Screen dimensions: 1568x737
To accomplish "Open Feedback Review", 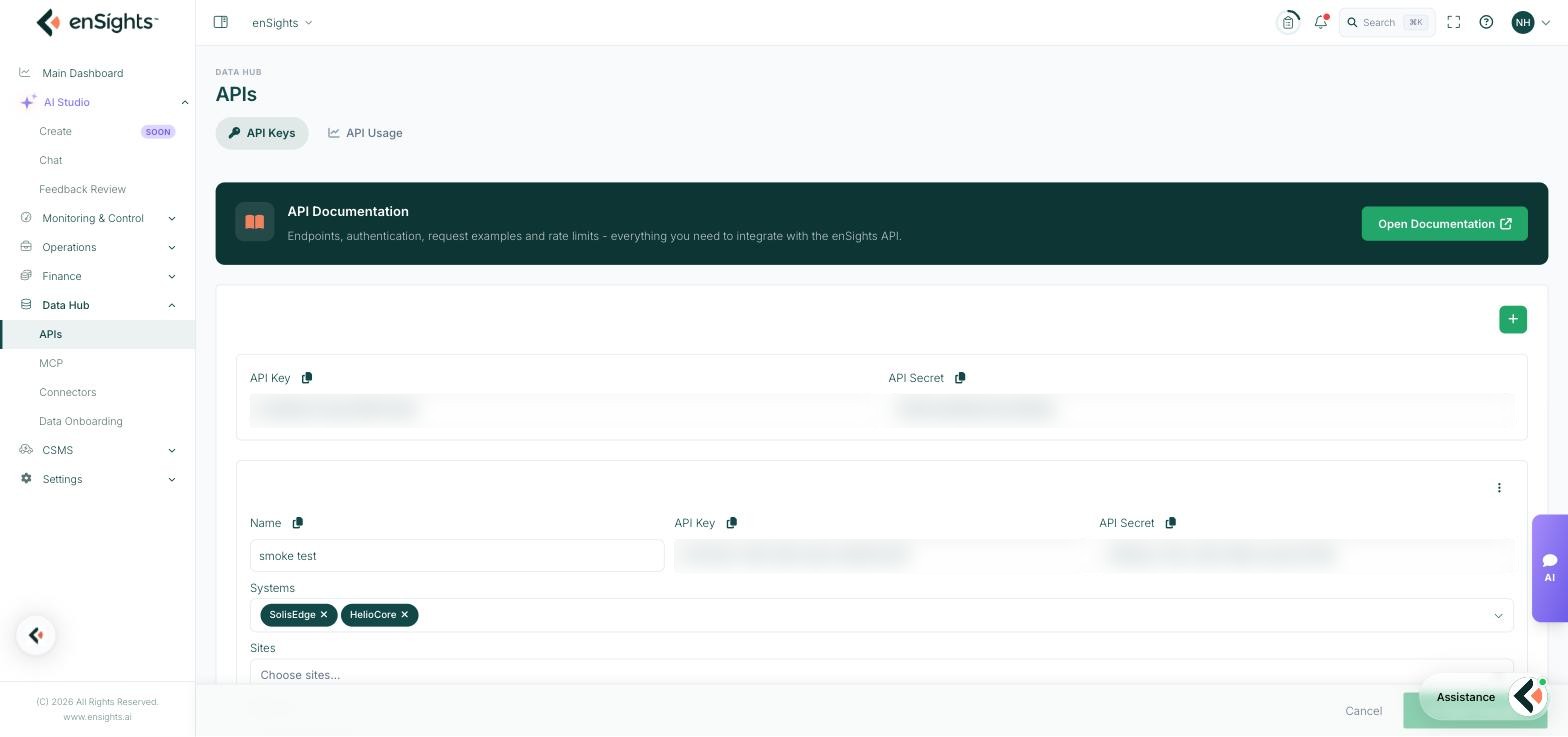I will pos(82,189).
